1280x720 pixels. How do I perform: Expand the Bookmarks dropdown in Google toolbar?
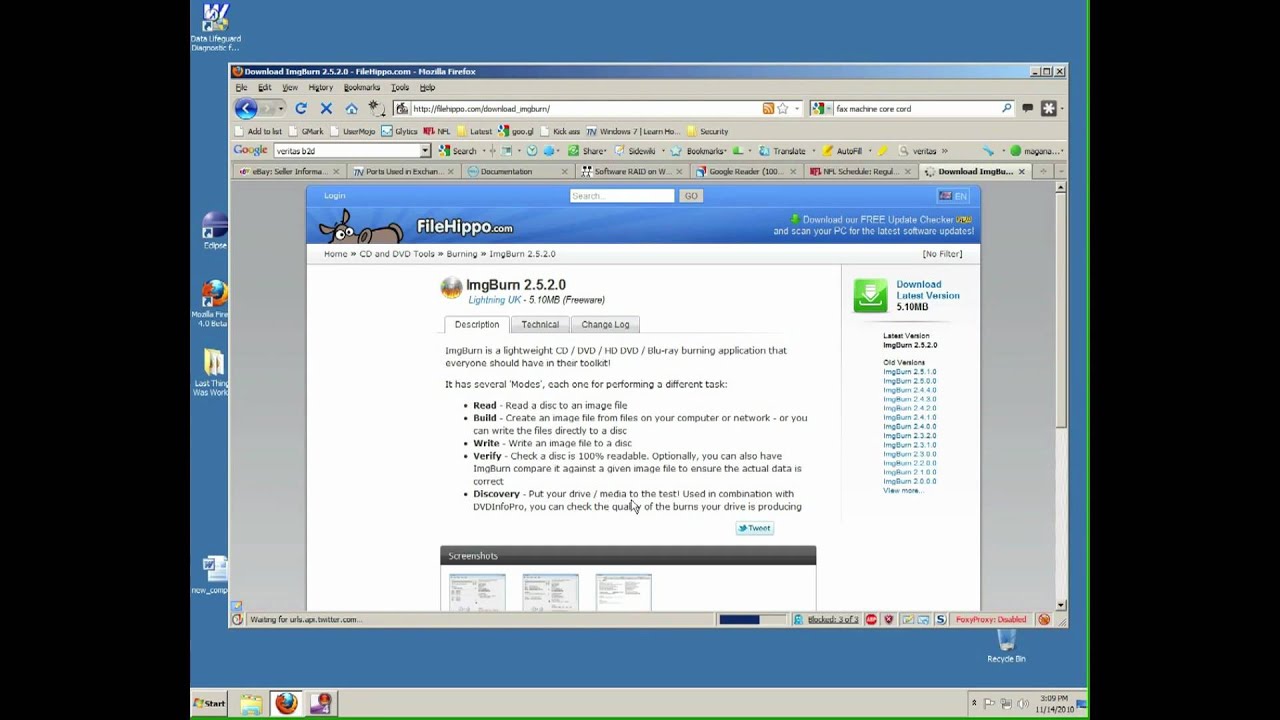[727, 151]
